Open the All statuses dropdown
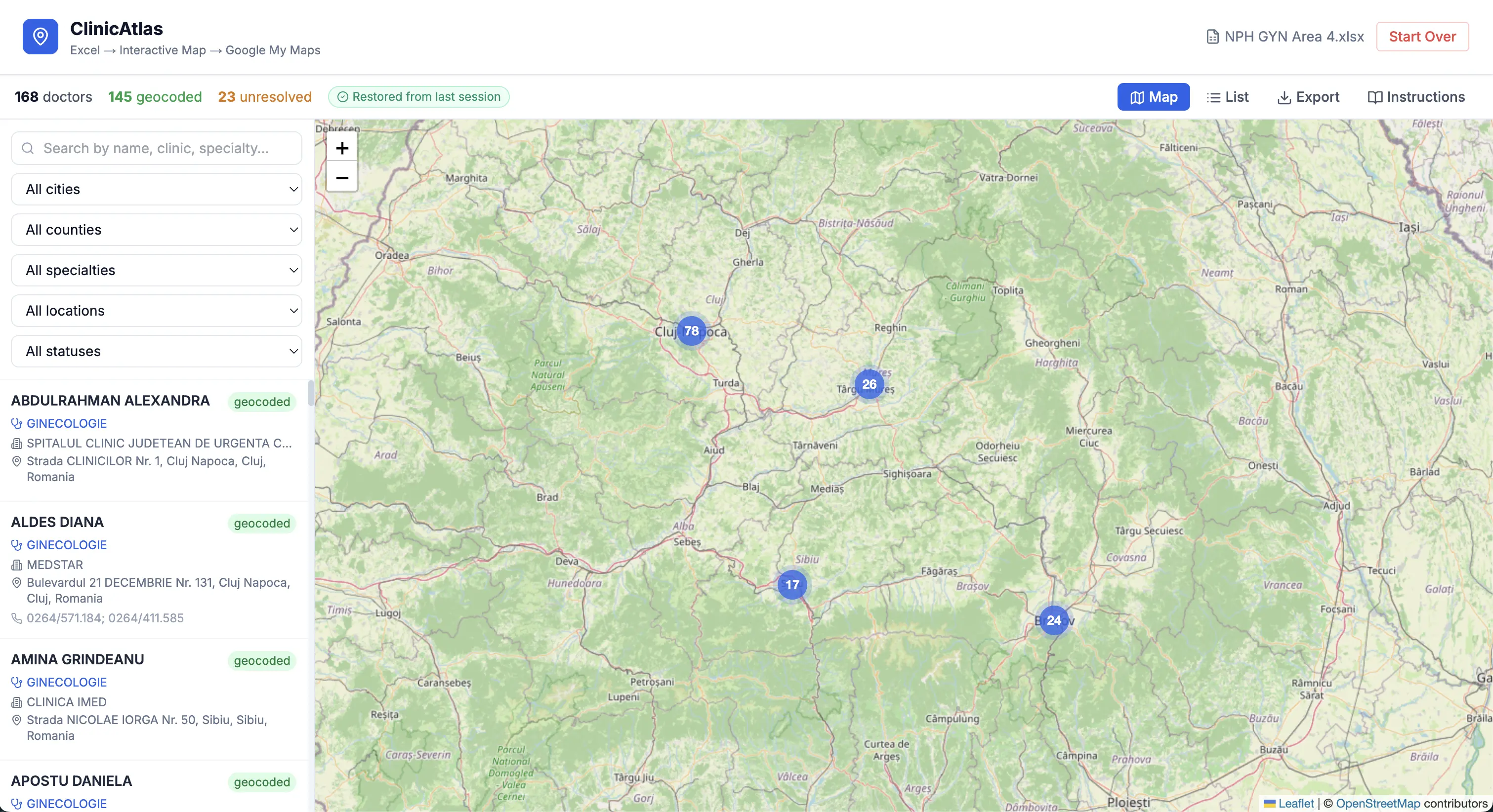 point(157,351)
